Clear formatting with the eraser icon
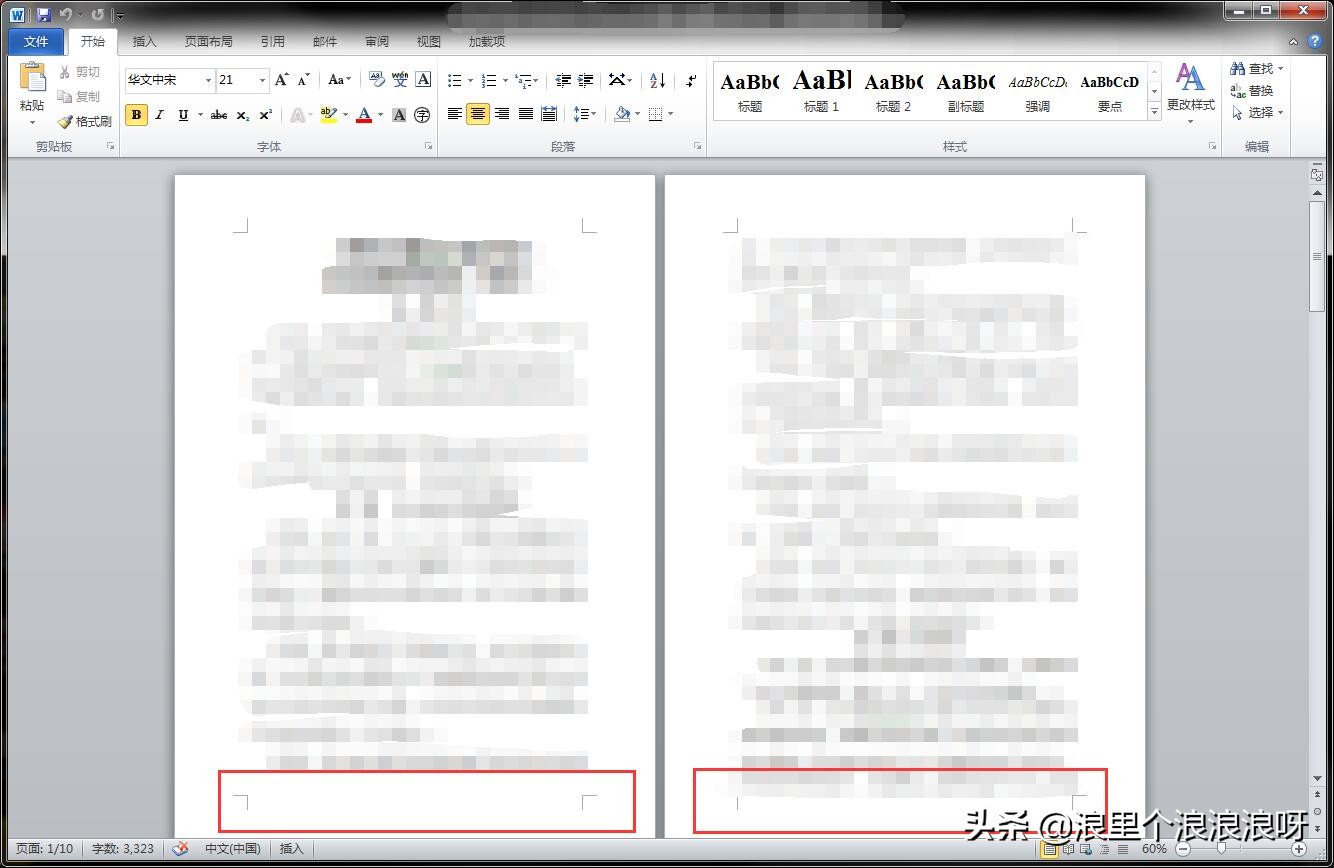 (x=377, y=80)
